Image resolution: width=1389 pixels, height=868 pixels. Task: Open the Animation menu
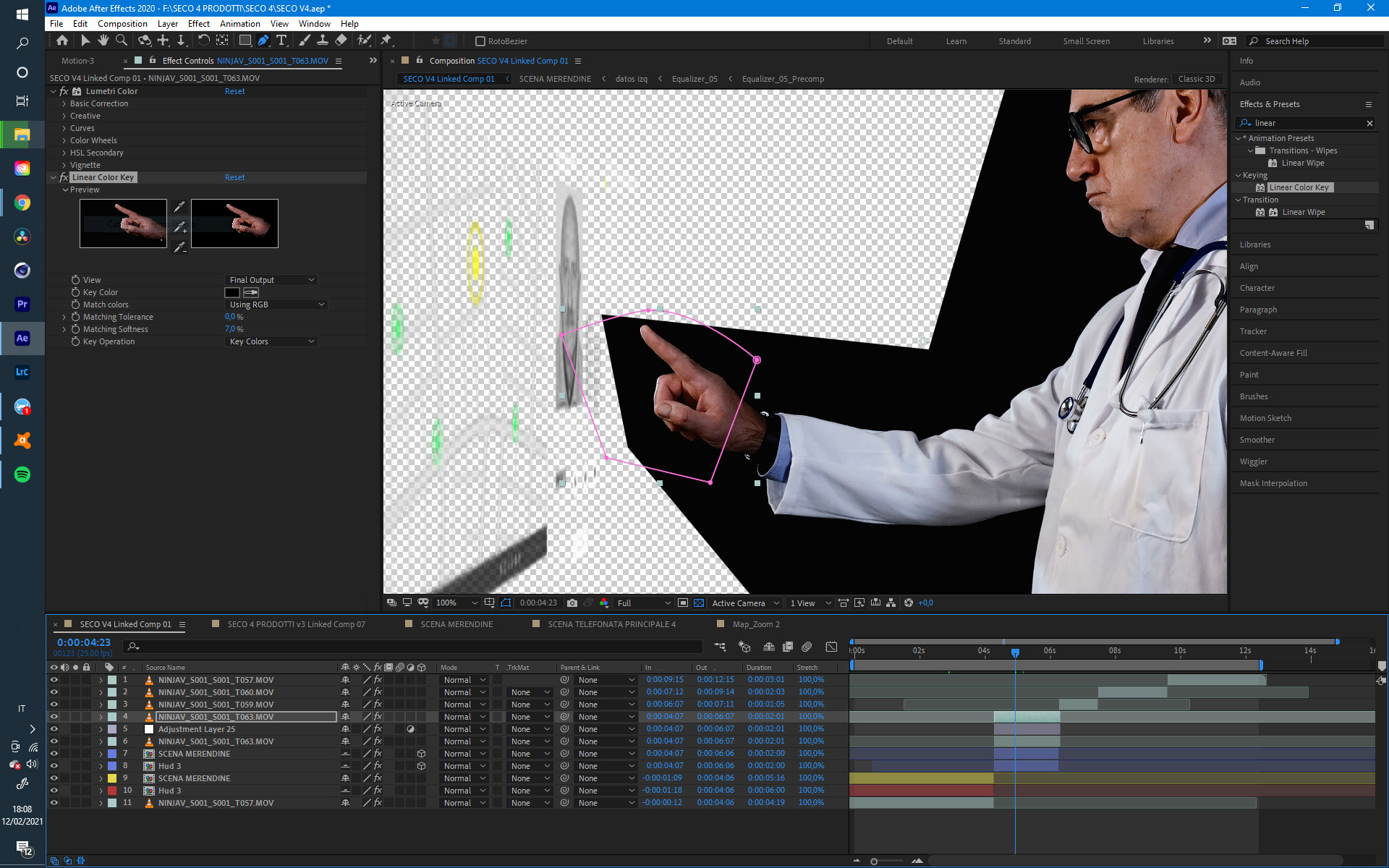click(x=239, y=24)
